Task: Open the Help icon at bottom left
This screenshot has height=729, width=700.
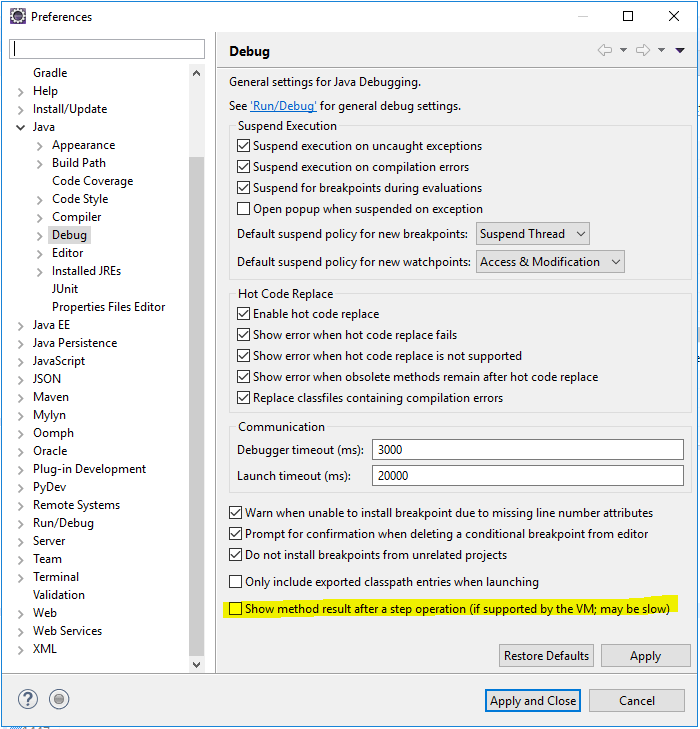Action: tap(28, 699)
